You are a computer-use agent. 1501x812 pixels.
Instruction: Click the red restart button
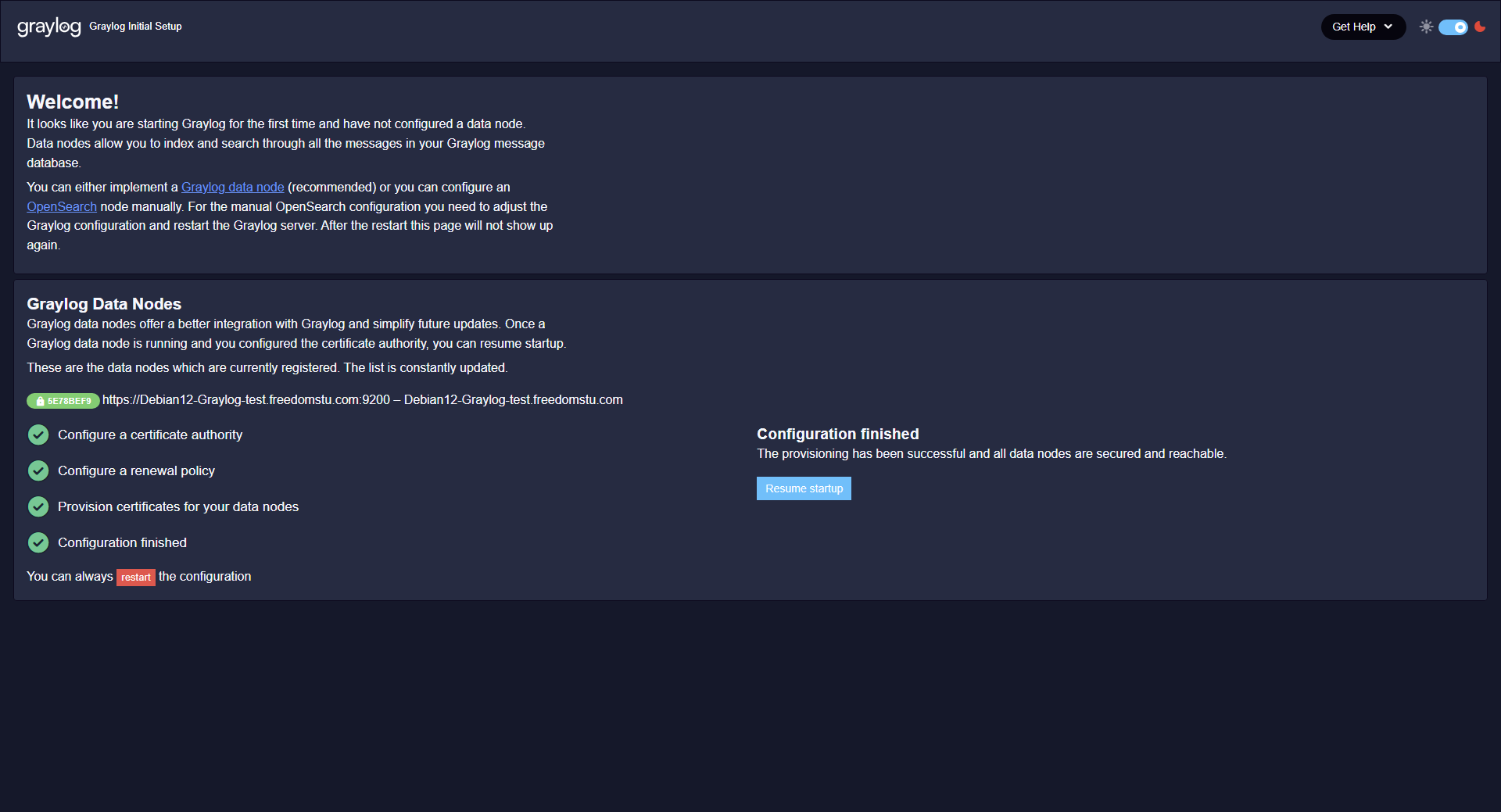pos(135,578)
